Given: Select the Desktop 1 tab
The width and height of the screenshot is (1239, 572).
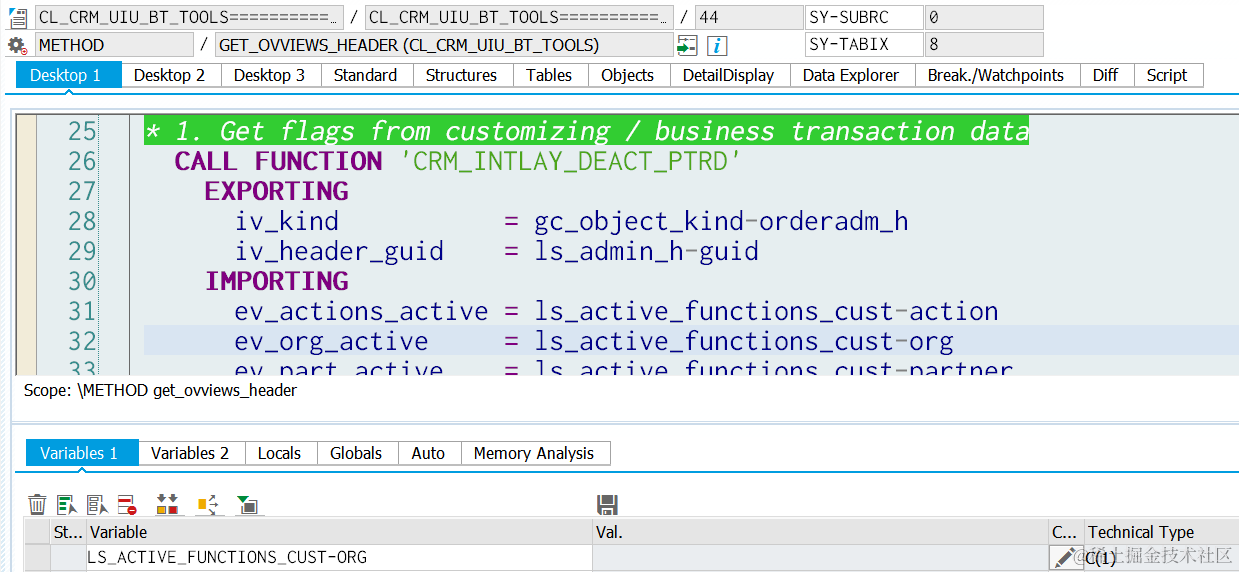Looking at the screenshot, I should click(68, 75).
